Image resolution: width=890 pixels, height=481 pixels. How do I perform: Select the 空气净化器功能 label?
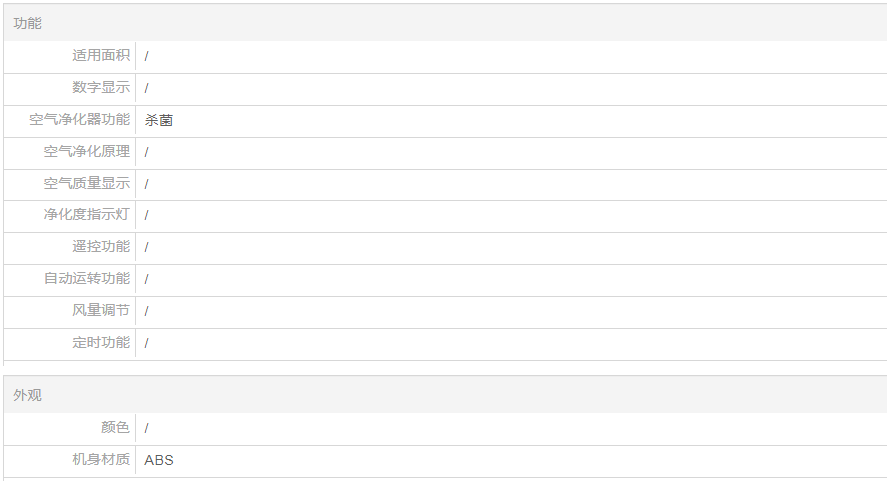[x=80, y=120]
